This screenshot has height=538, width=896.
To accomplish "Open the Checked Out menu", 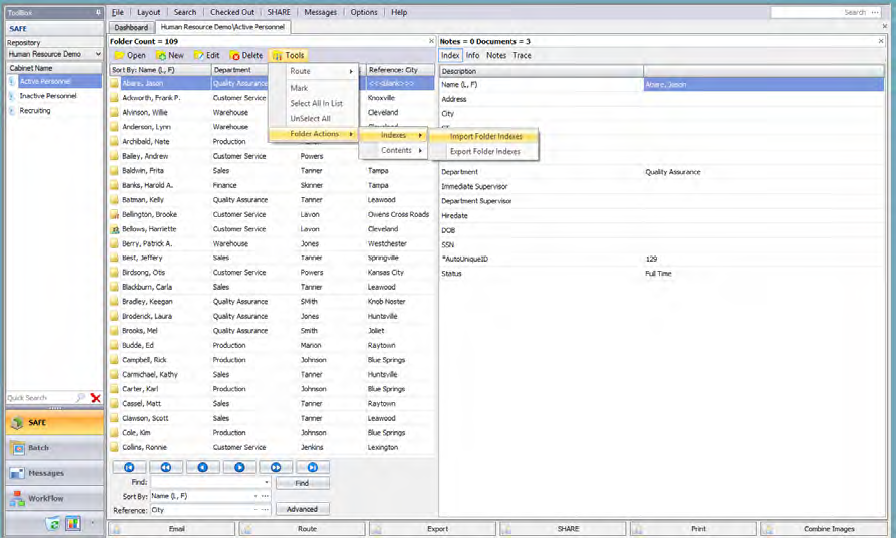I will coord(232,12).
